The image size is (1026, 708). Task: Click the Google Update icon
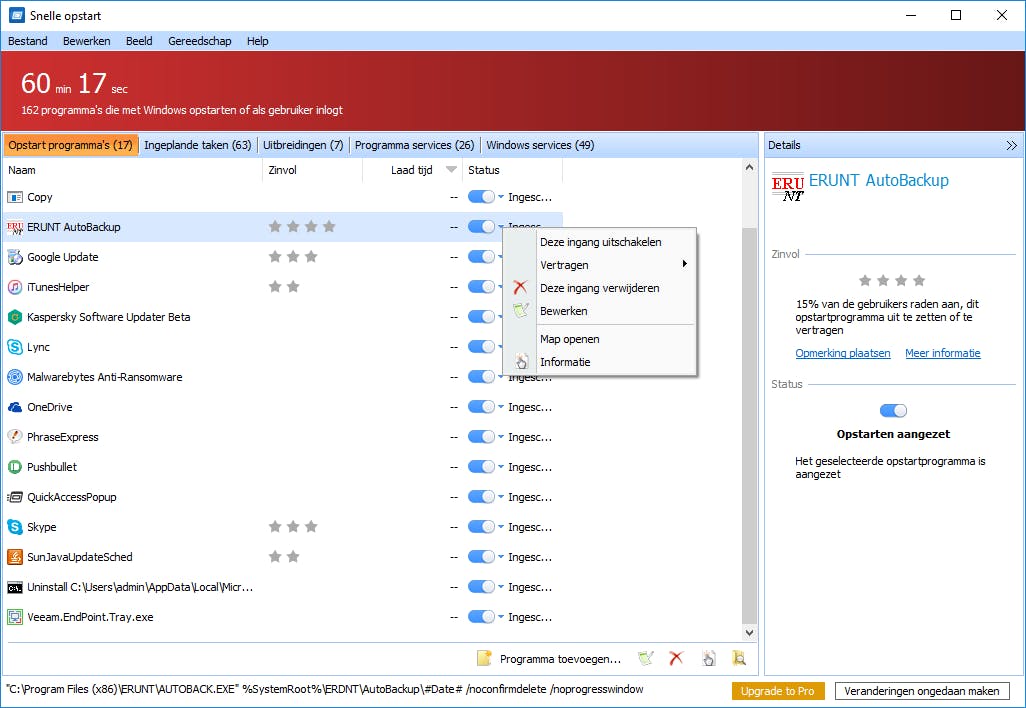click(x=14, y=257)
